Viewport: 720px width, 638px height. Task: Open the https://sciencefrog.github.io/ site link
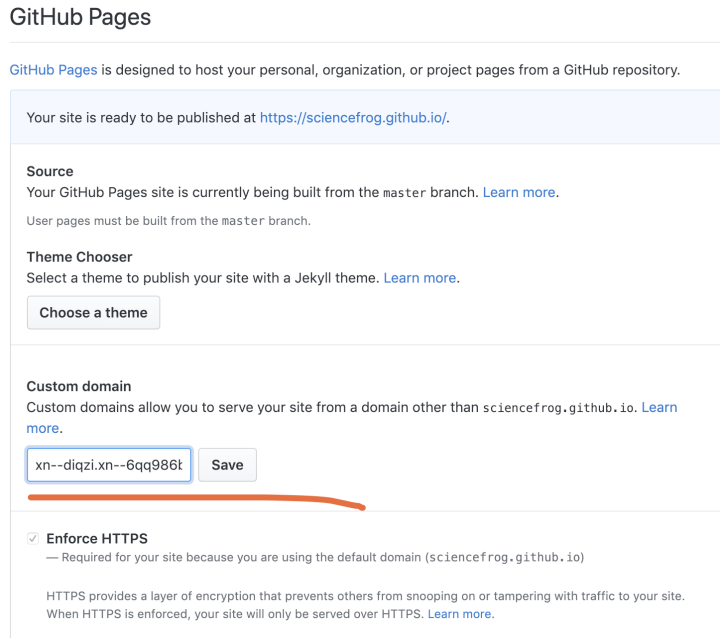click(x=354, y=117)
